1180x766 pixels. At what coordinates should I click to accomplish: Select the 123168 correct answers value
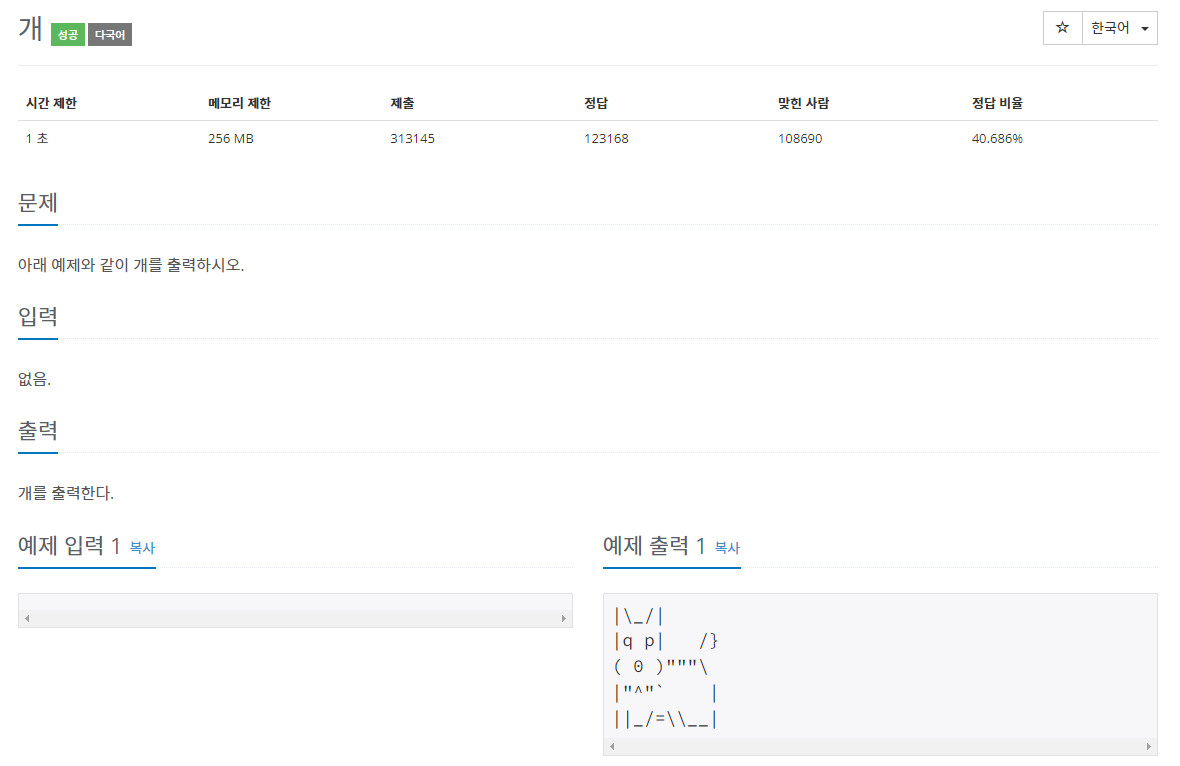point(607,138)
